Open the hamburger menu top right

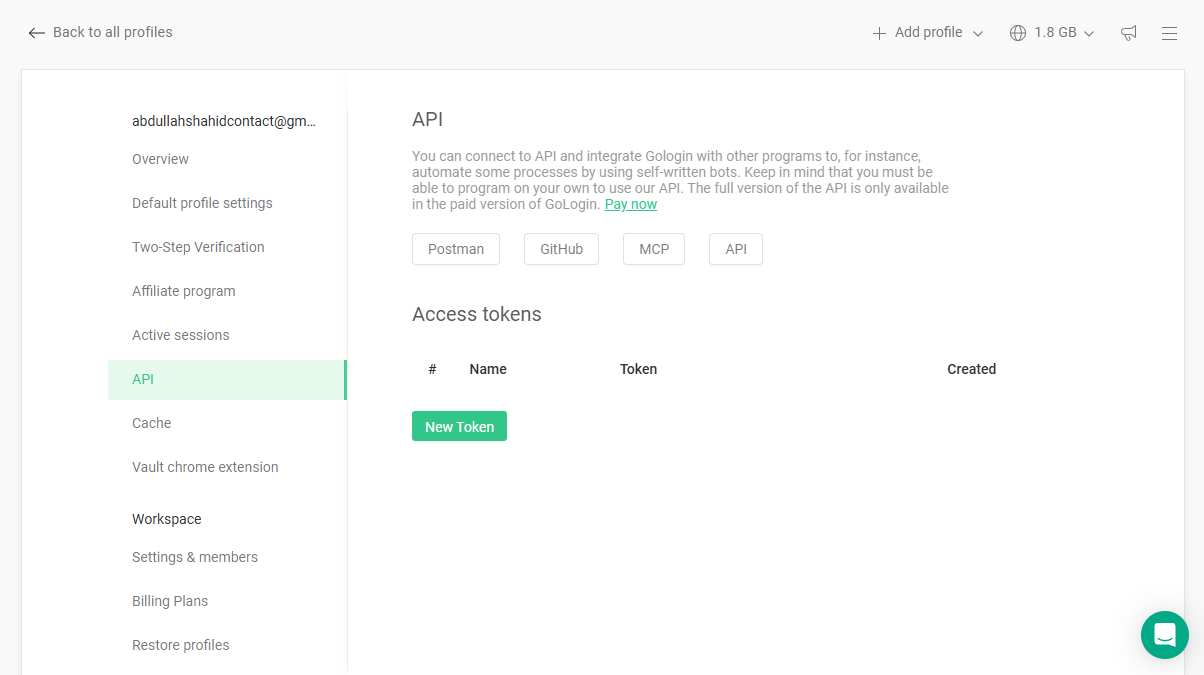click(1169, 32)
